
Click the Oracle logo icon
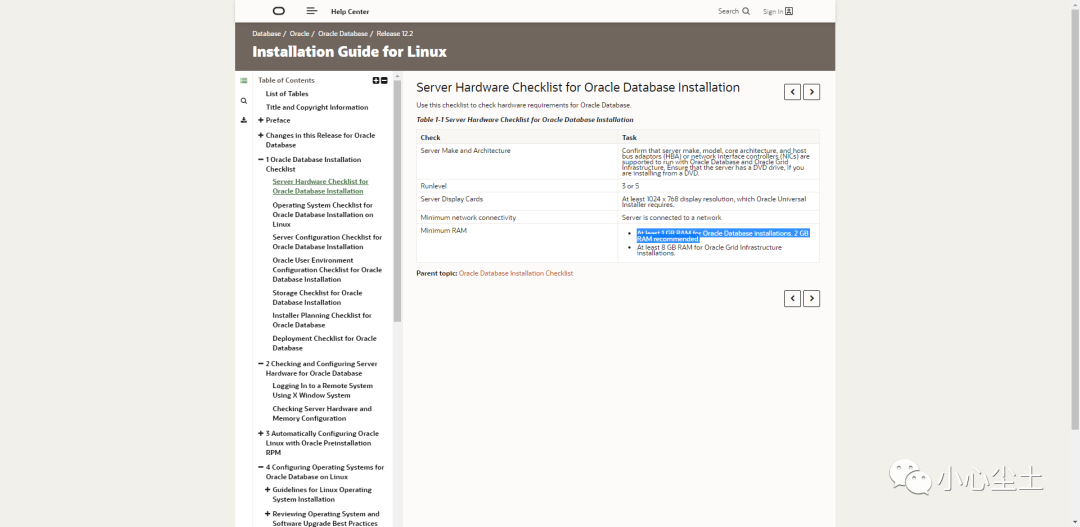(x=278, y=11)
